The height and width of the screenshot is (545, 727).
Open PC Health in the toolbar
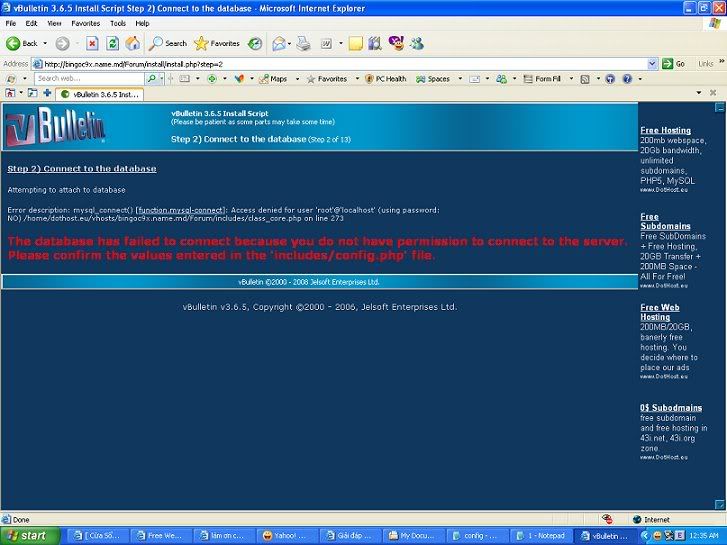(386, 79)
